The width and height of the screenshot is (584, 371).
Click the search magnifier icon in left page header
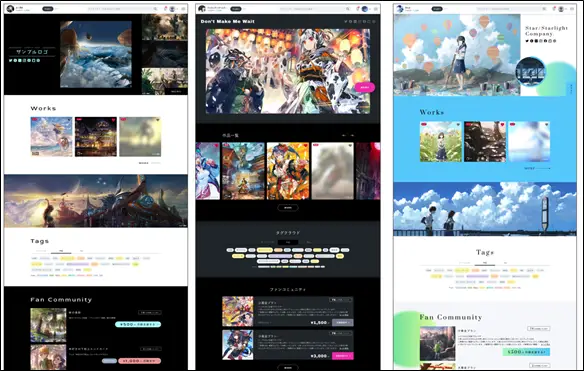(x=155, y=9)
